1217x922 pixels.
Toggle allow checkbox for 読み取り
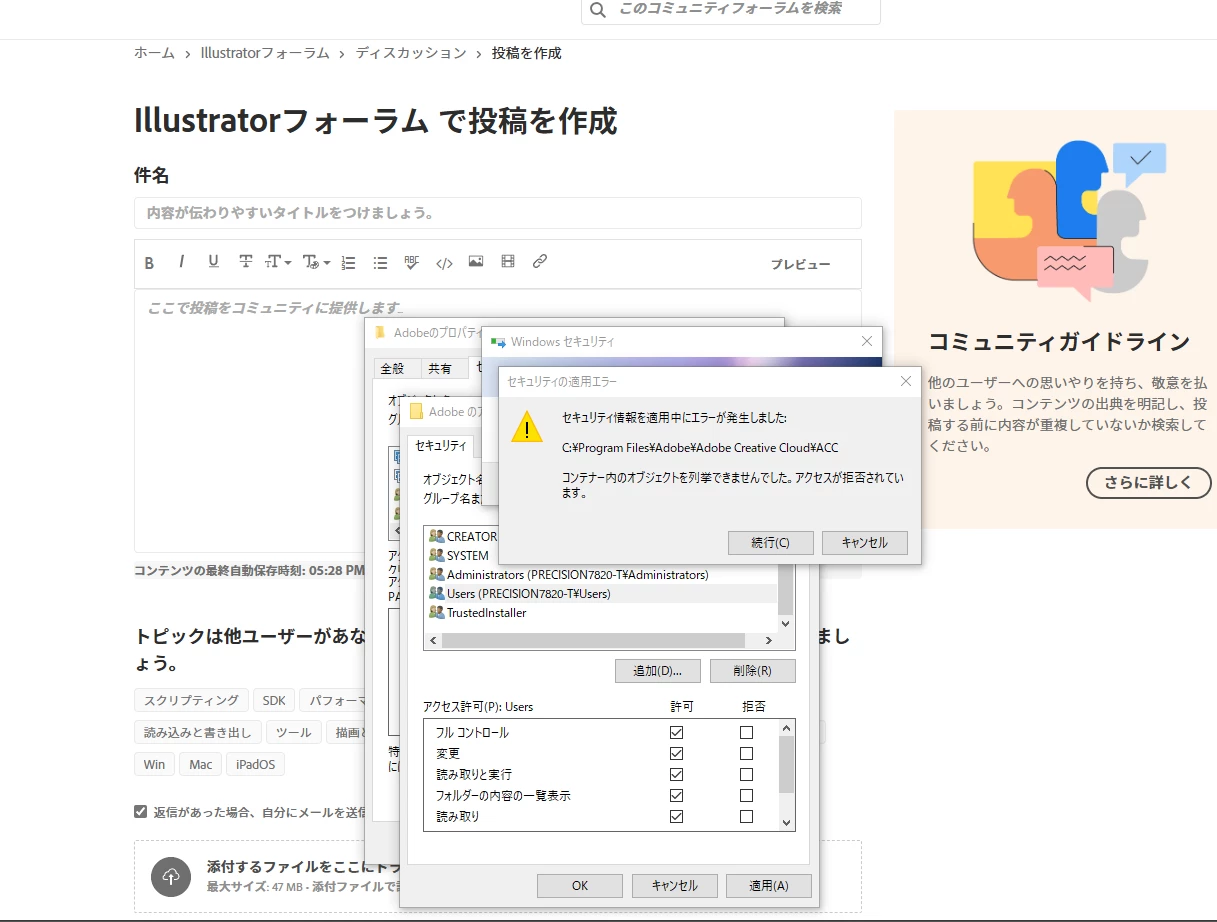coord(676,816)
